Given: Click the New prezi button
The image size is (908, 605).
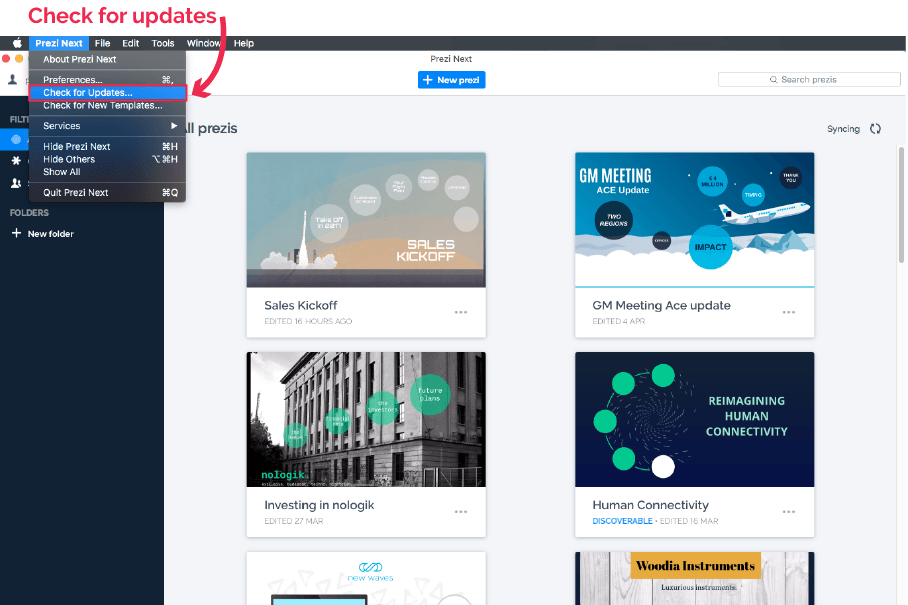Looking at the screenshot, I should pyautogui.click(x=451, y=80).
